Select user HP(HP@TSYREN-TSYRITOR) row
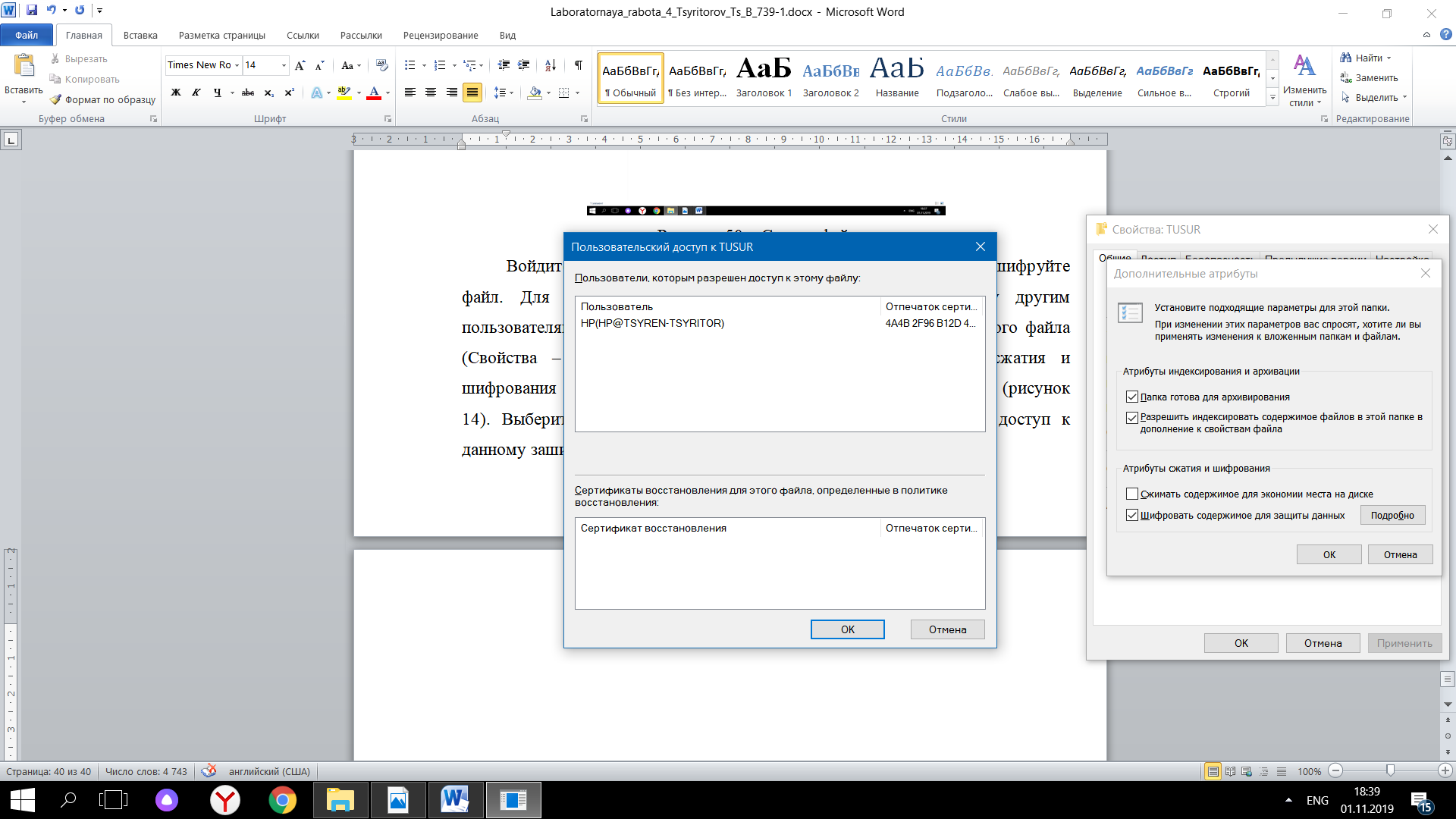This screenshot has width=1456, height=819. (x=780, y=323)
